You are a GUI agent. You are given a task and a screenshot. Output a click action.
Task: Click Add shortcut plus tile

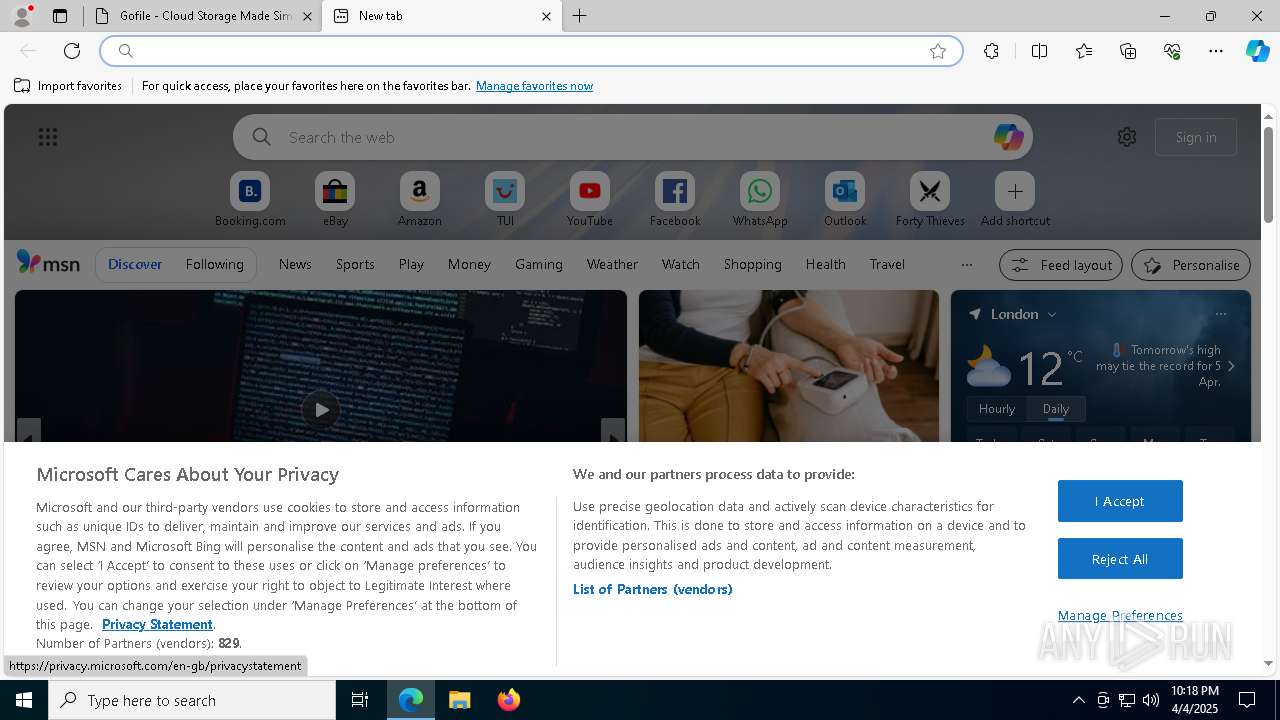1015,200
